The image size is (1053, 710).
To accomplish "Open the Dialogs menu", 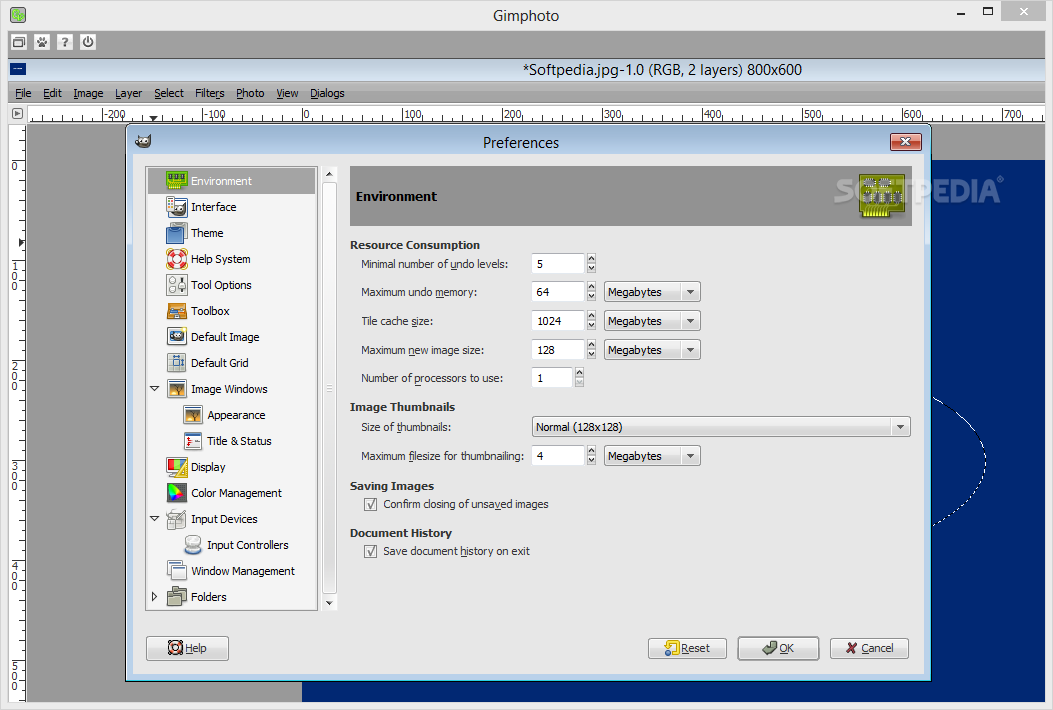I will (x=327, y=93).
